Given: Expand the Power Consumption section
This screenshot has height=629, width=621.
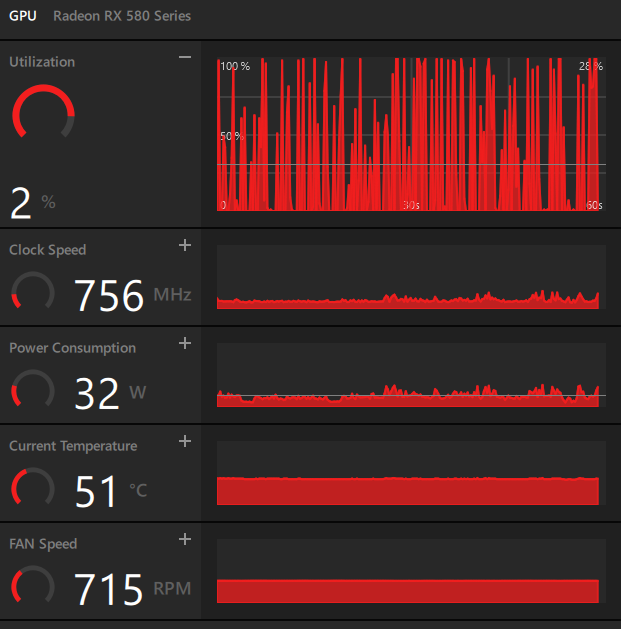Looking at the screenshot, I should point(185,343).
